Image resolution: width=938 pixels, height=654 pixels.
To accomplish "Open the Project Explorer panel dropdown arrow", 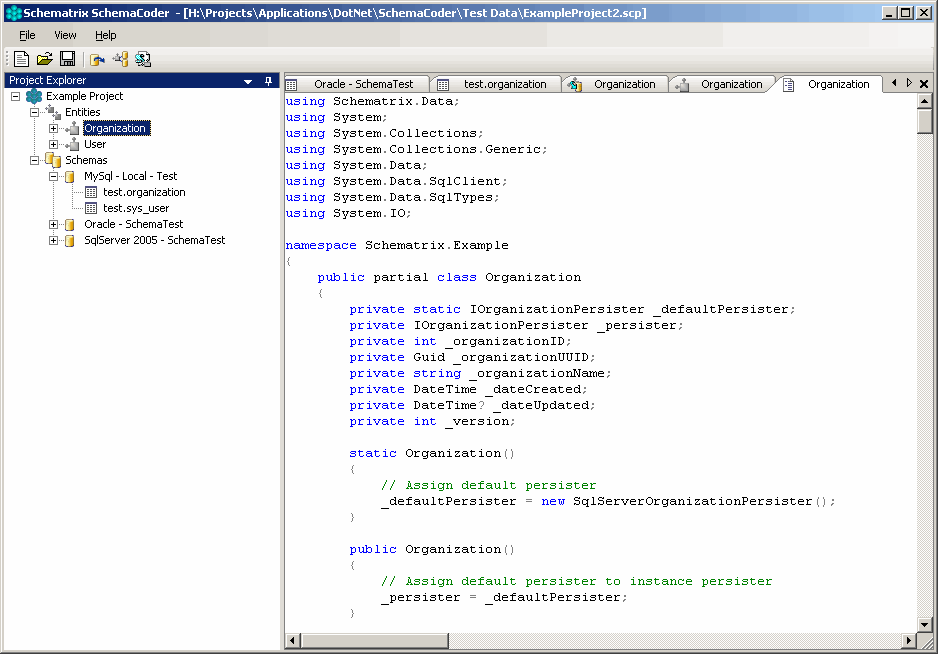I will click(248, 81).
